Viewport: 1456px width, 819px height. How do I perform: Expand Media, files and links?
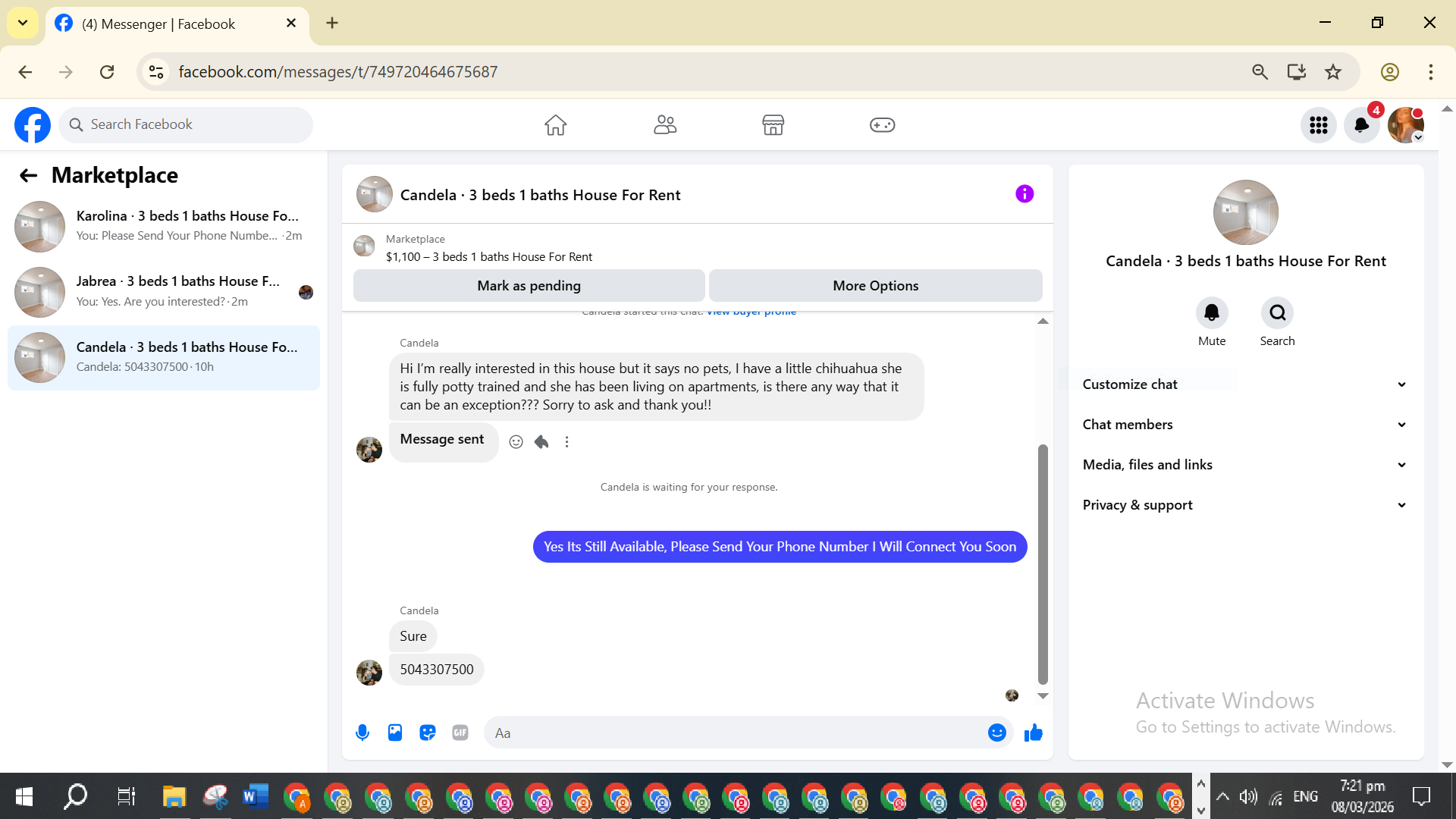pos(1245,465)
